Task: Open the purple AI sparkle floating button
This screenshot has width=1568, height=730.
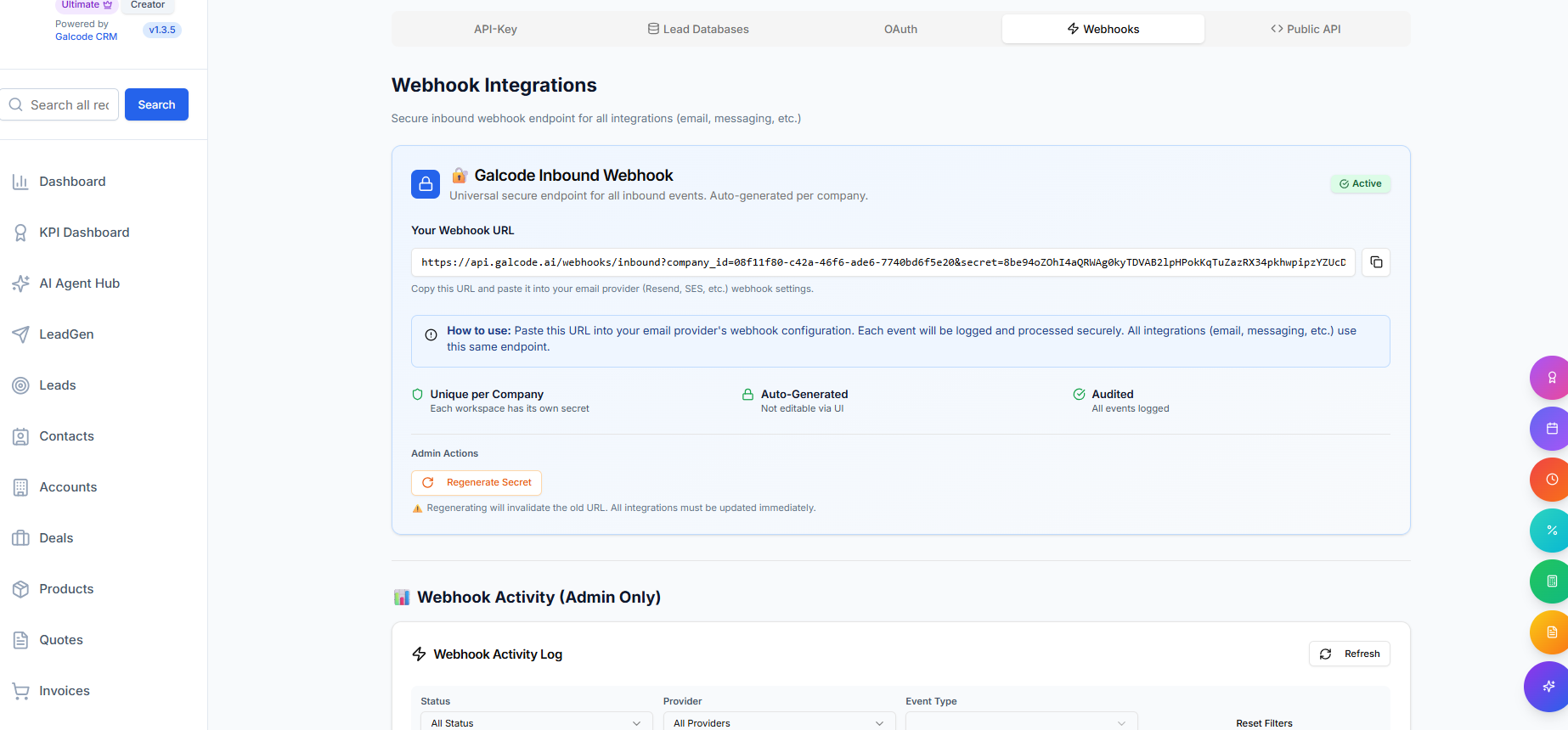Action: (1548, 687)
